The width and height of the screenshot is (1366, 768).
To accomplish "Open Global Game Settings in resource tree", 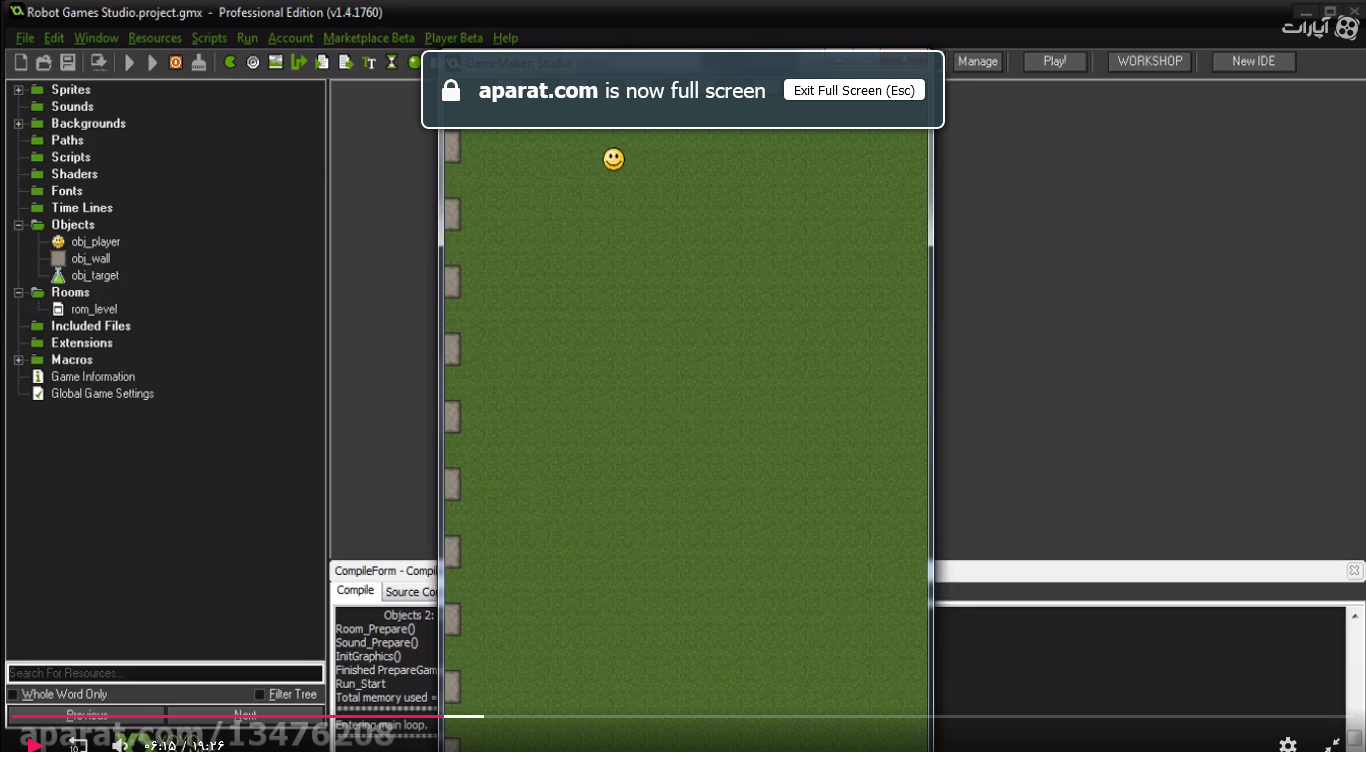I will (103, 394).
